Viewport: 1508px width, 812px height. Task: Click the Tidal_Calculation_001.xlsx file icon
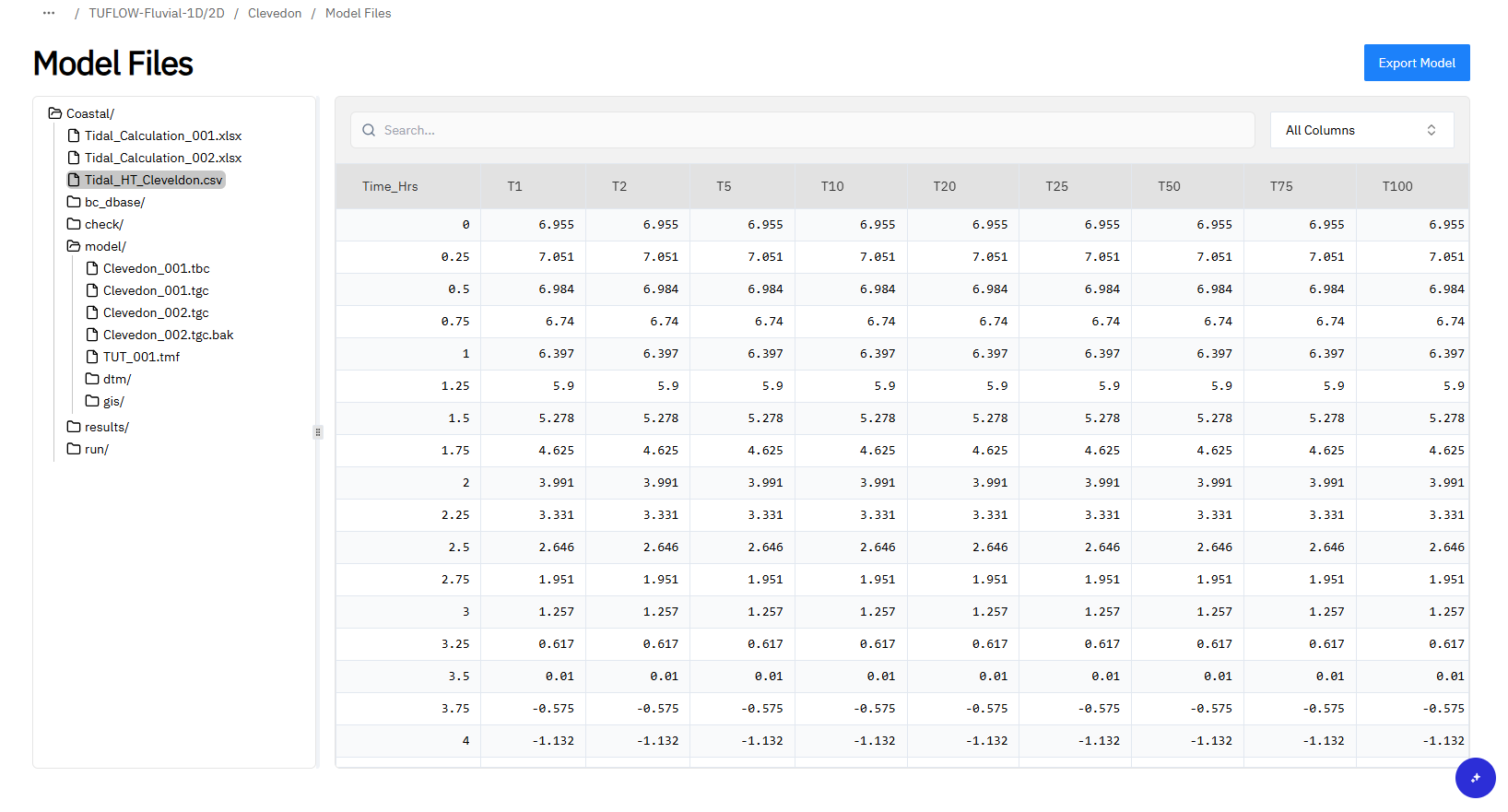point(74,135)
